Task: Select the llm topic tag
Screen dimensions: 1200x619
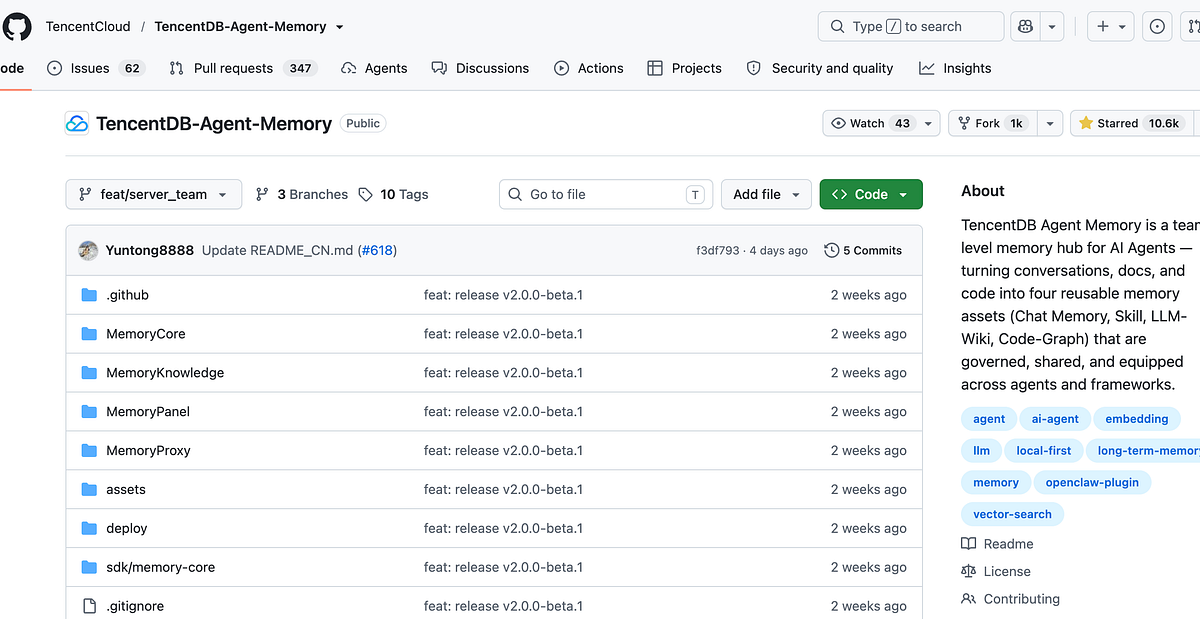Action: point(981,451)
